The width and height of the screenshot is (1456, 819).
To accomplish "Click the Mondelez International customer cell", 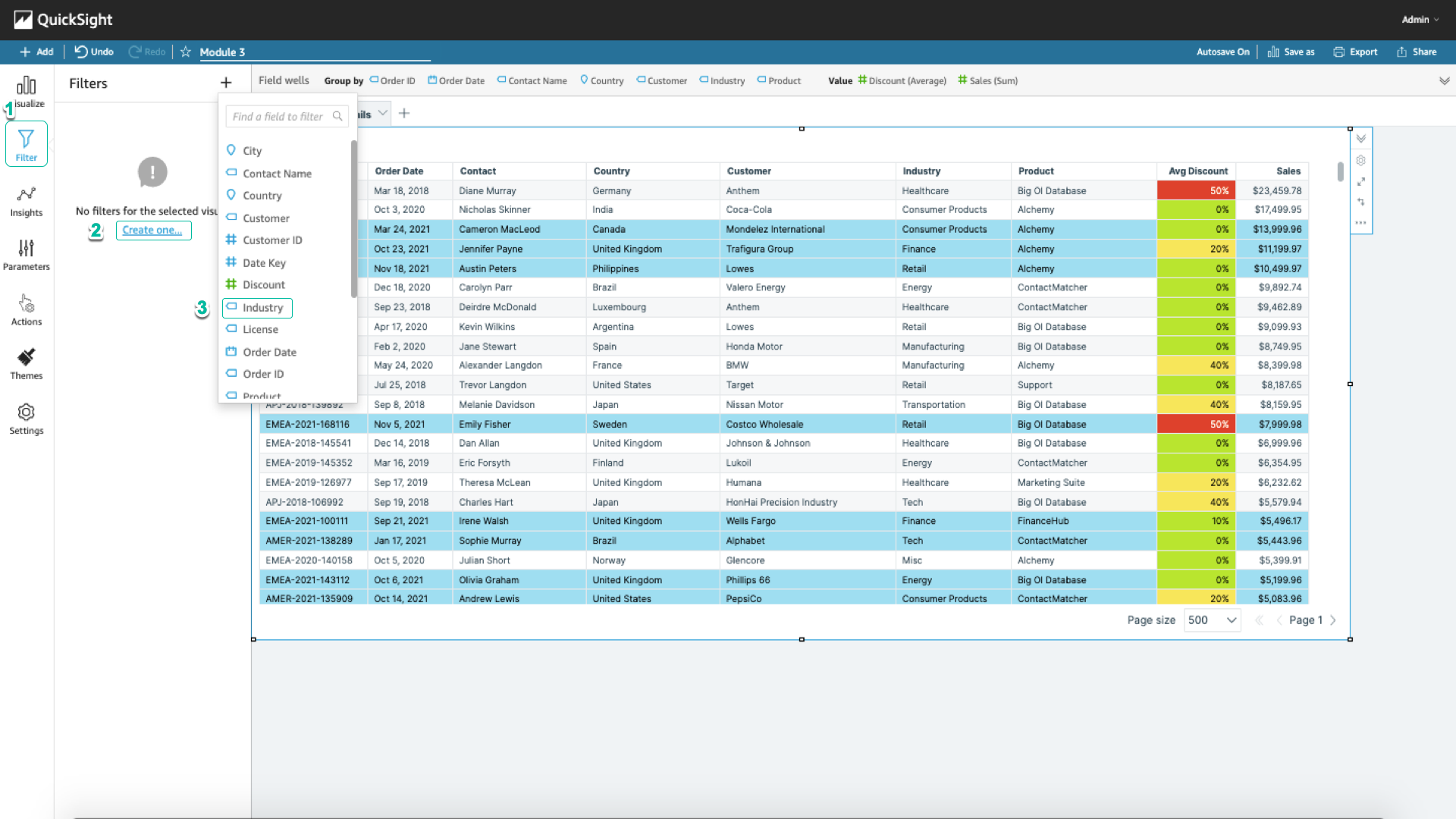I will 807,229.
